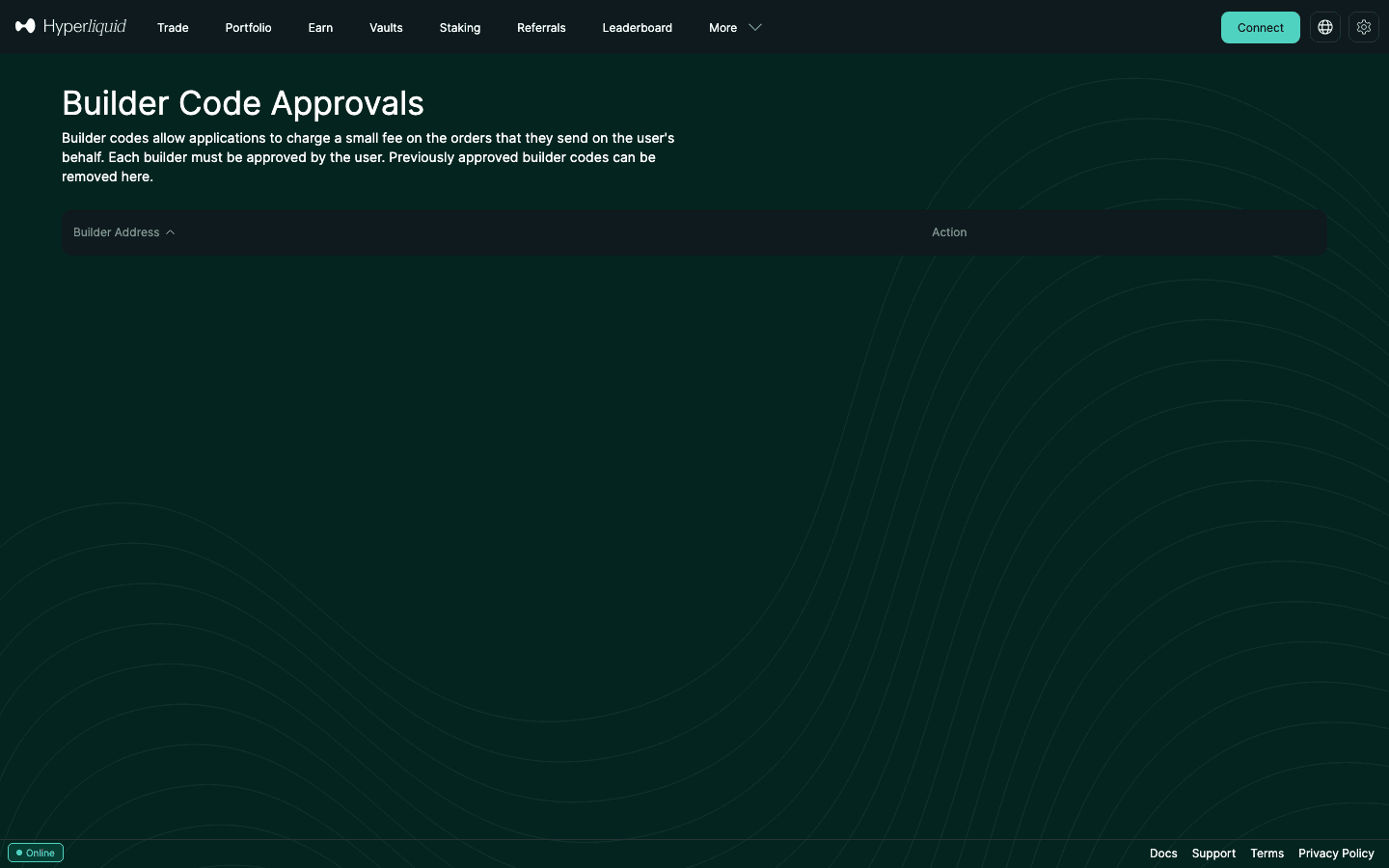Viewport: 1389px width, 868px height.
Task: Click the Action column header
Action: (949, 232)
